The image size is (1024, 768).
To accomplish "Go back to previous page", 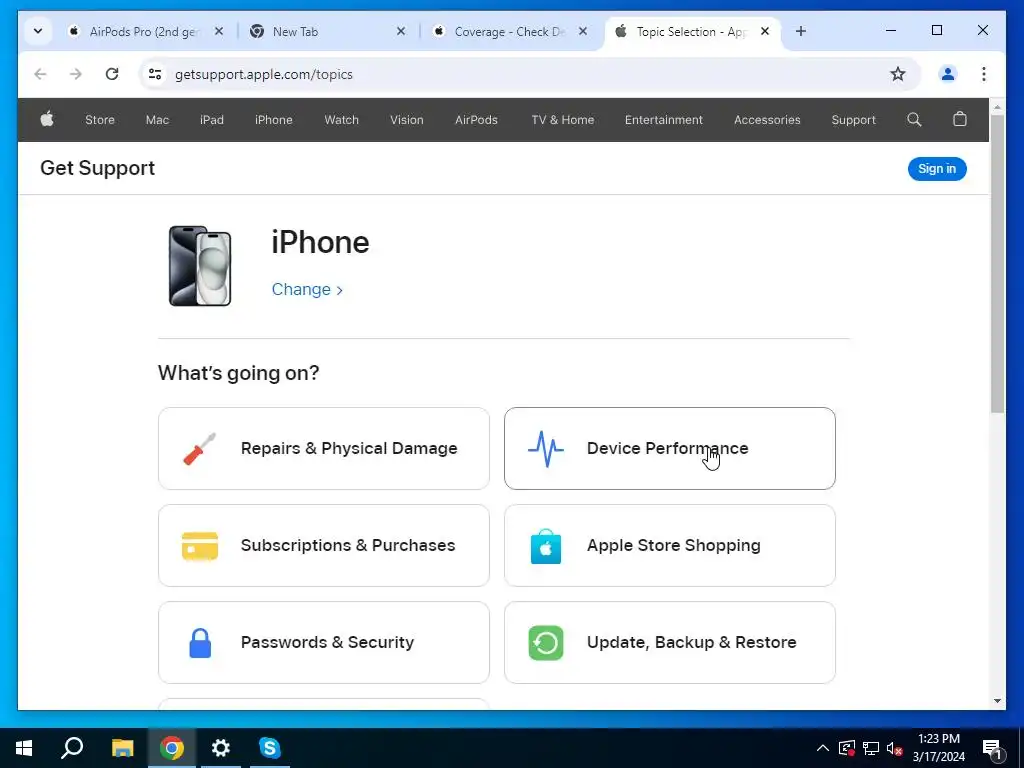I will pyautogui.click(x=40, y=74).
